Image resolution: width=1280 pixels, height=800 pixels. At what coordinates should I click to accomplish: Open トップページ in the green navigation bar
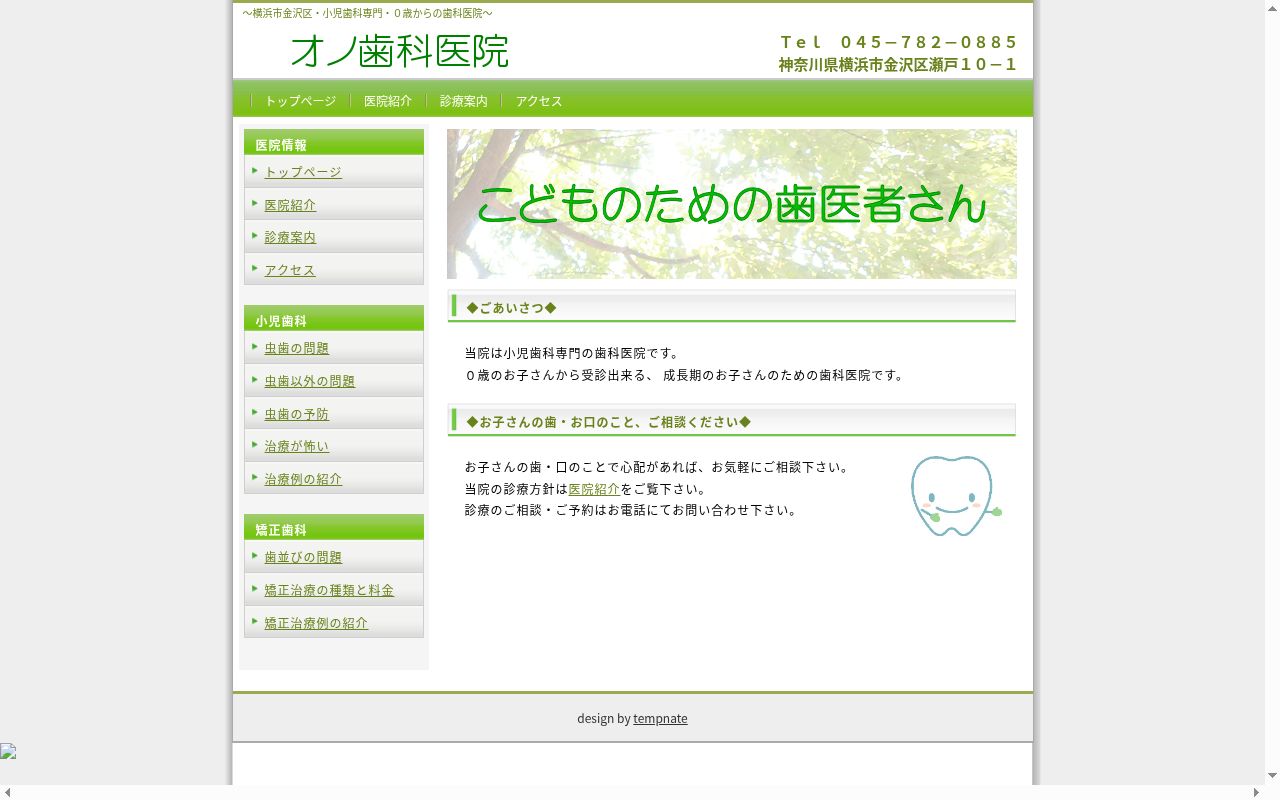(x=300, y=101)
